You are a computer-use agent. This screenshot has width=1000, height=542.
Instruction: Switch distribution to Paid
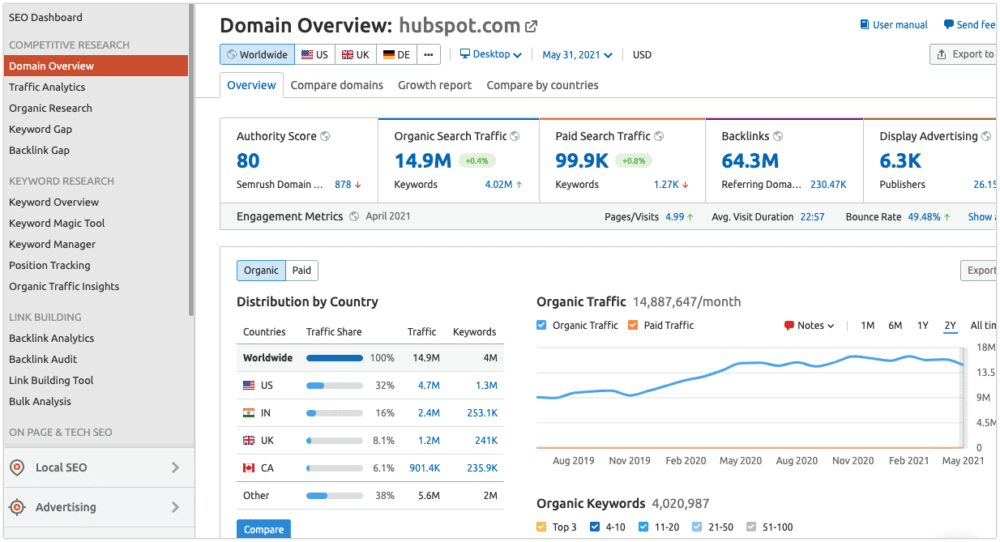coord(302,270)
